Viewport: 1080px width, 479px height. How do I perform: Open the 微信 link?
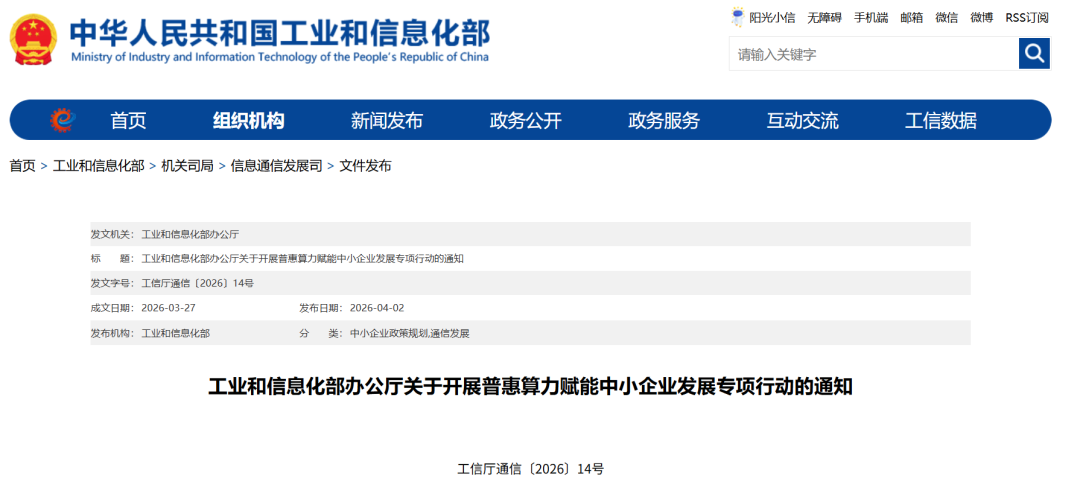[946, 17]
